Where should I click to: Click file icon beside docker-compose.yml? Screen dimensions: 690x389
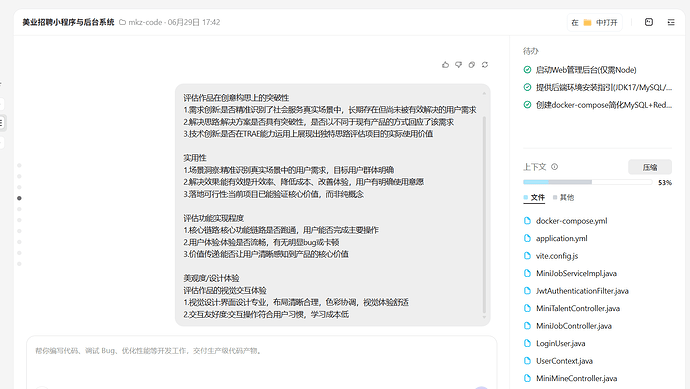click(527, 221)
